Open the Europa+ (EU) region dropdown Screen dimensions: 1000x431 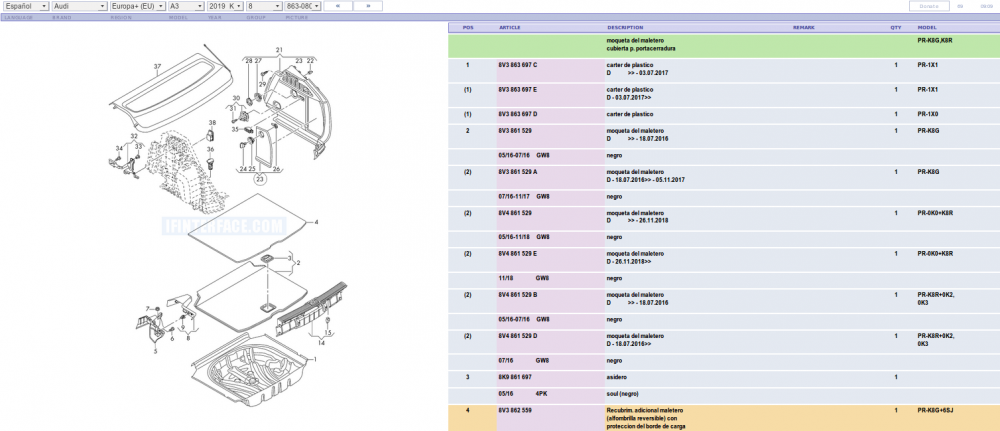(138, 6)
